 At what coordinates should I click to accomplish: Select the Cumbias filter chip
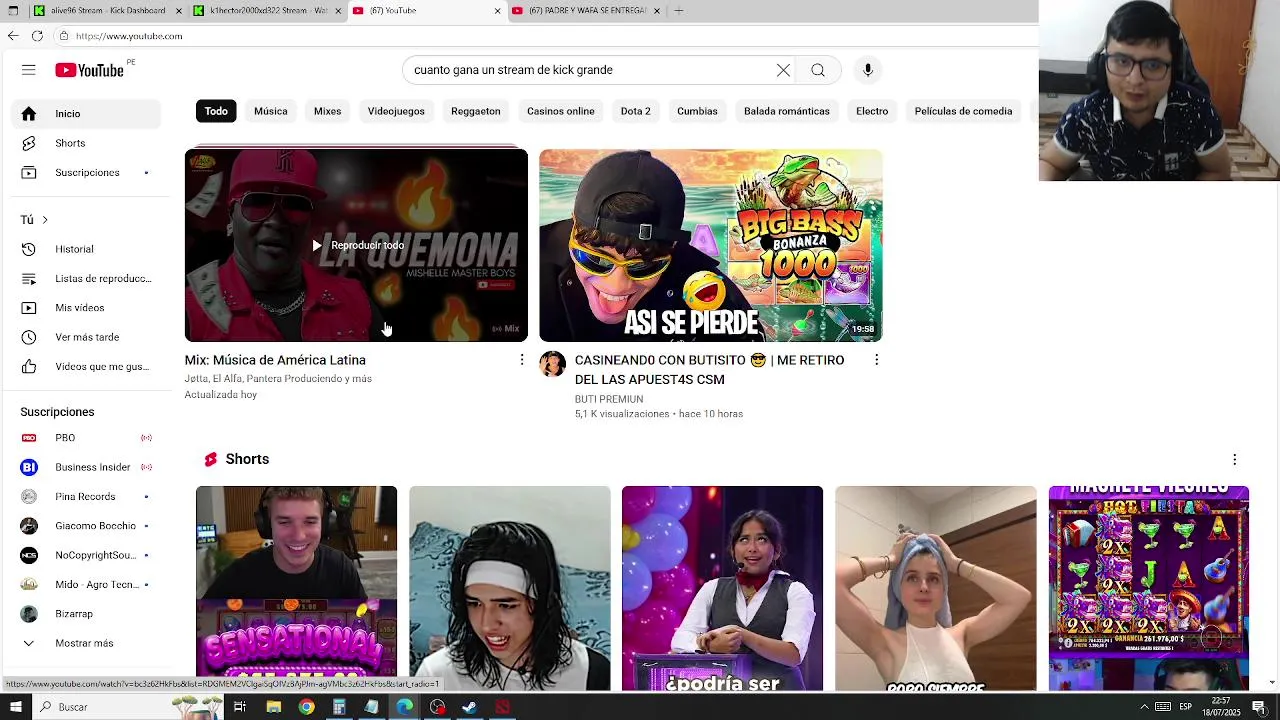tap(697, 111)
